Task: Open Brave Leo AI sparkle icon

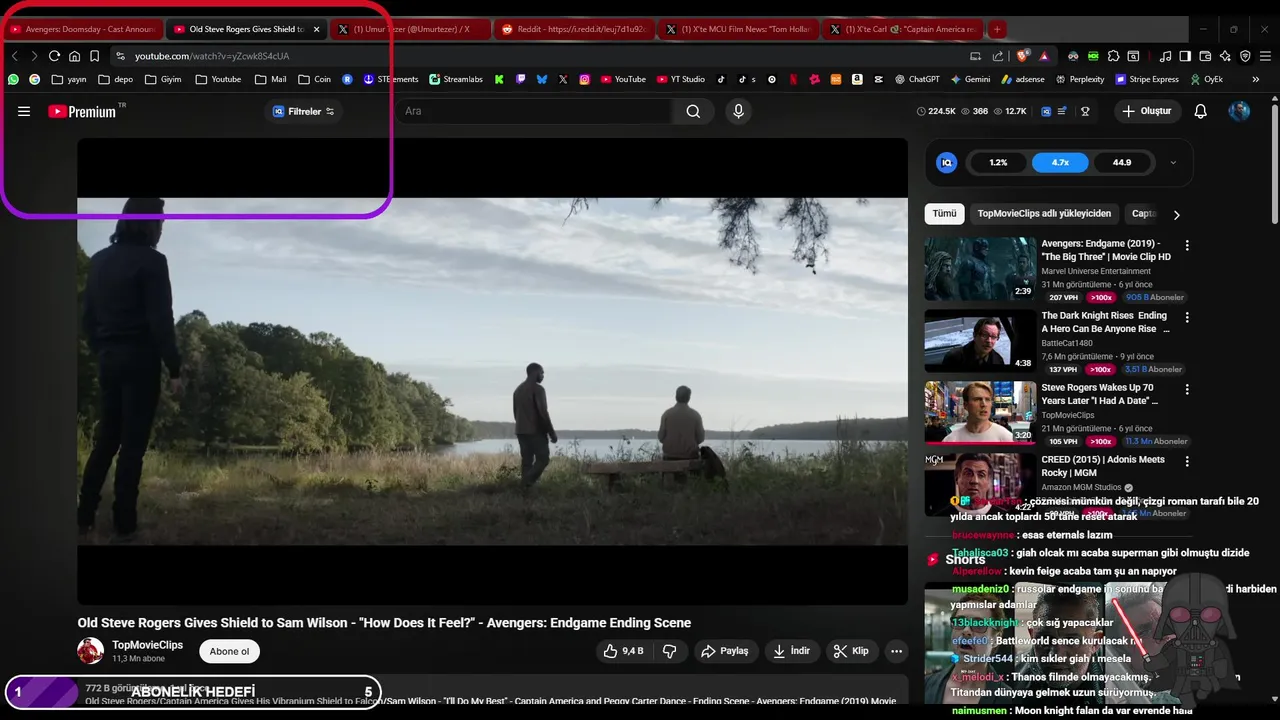Action: [x=1225, y=56]
